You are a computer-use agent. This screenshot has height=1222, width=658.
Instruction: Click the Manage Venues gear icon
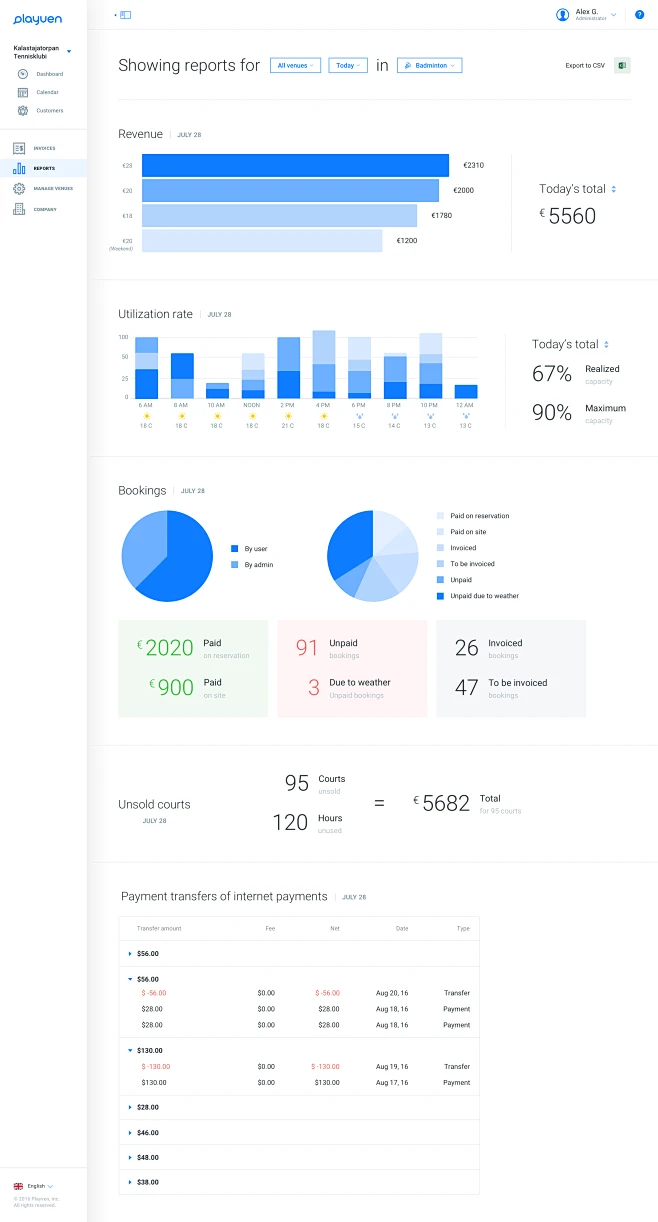19,188
